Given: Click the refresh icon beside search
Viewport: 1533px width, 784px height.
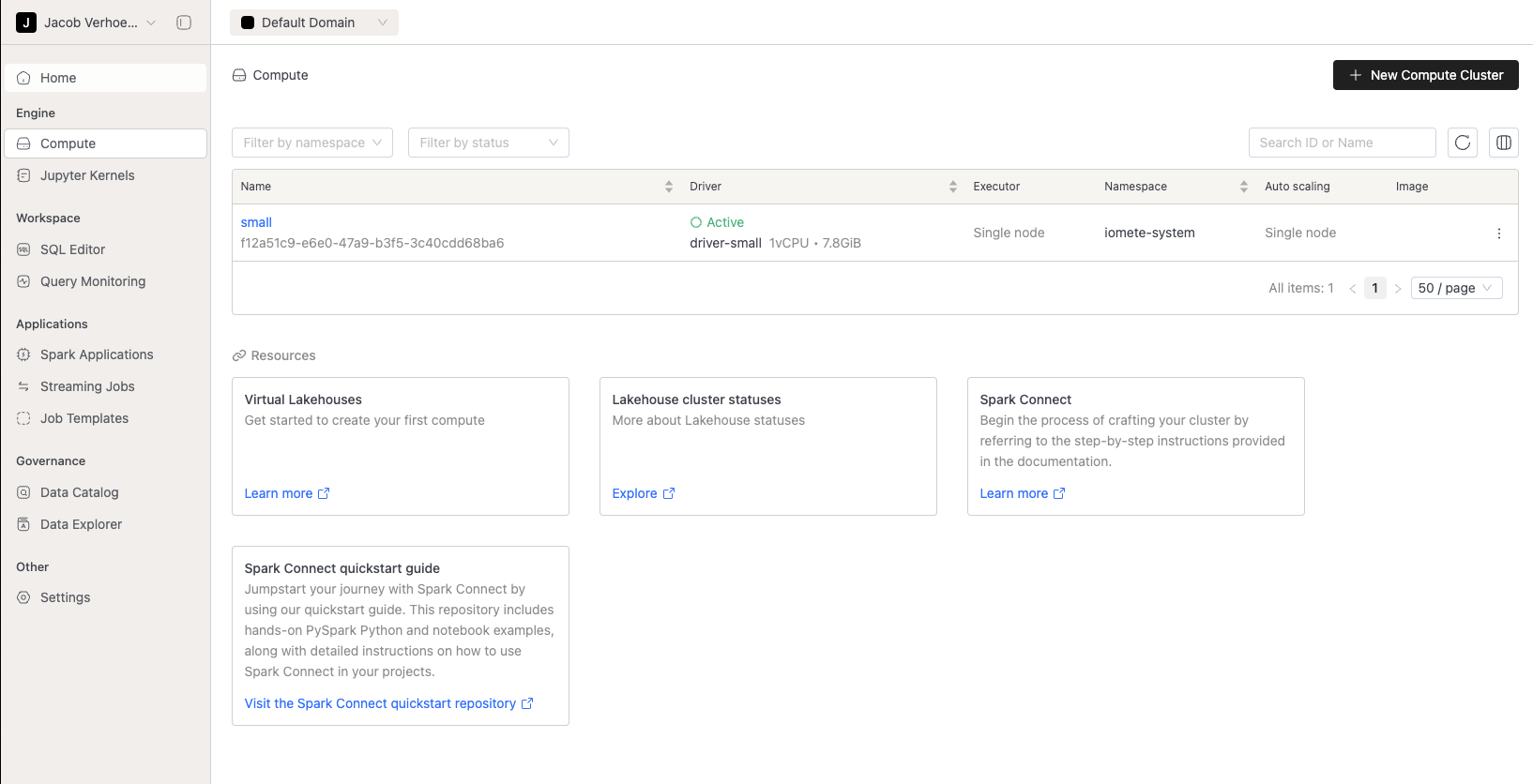Looking at the screenshot, I should (x=1463, y=143).
